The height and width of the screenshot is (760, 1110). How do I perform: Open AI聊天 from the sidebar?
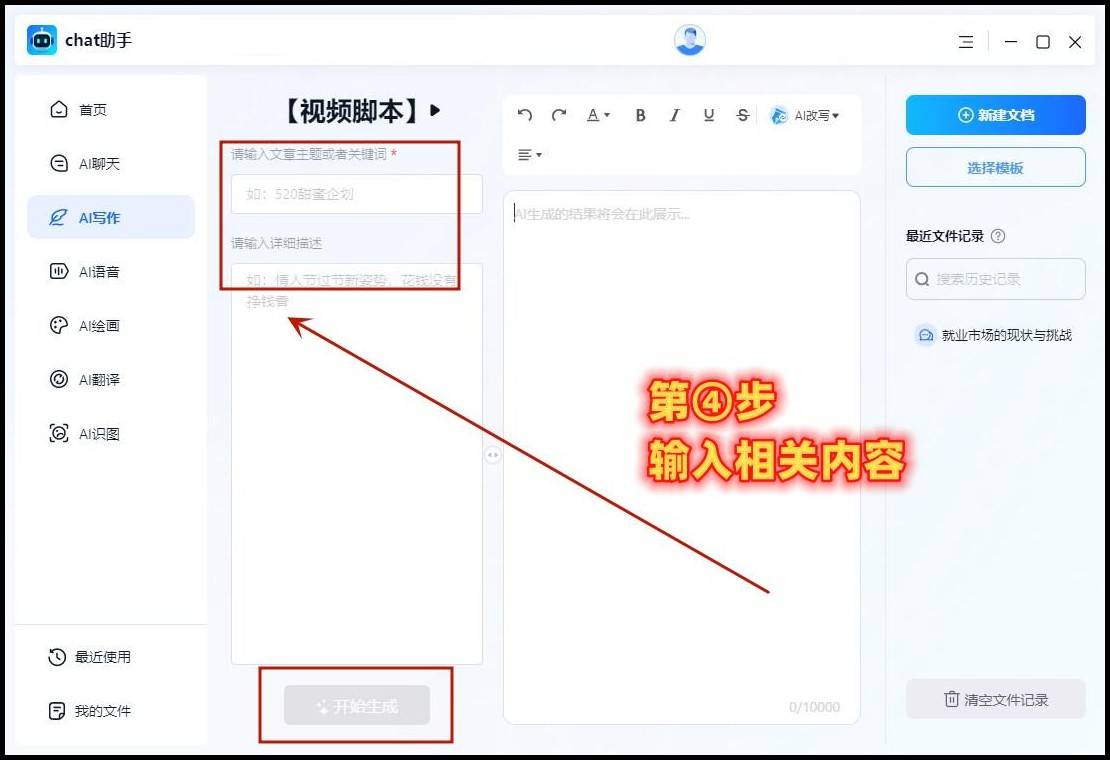(x=98, y=164)
